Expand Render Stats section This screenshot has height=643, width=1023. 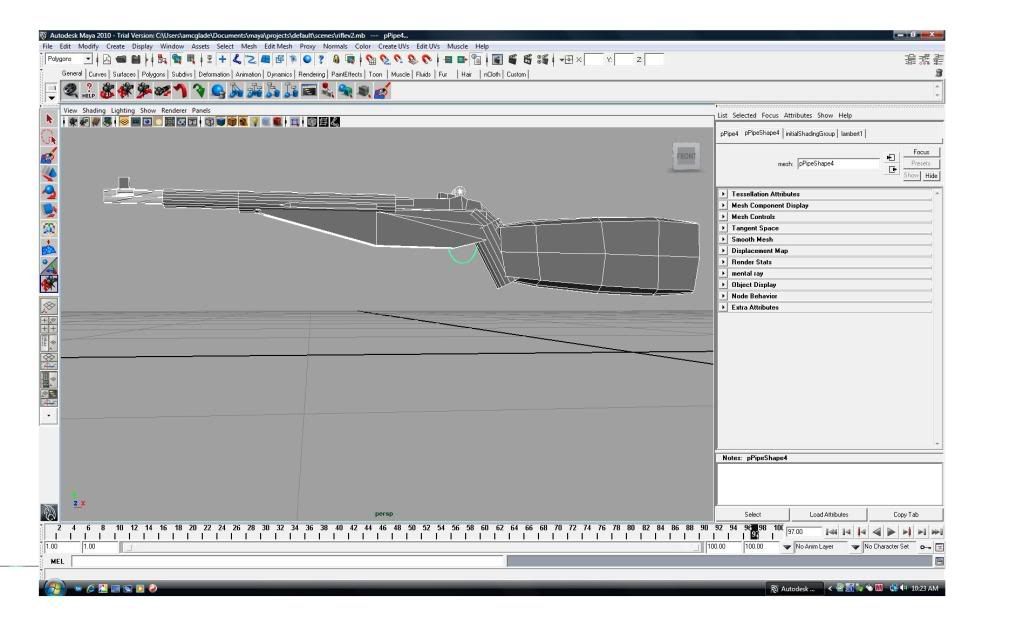(723, 262)
